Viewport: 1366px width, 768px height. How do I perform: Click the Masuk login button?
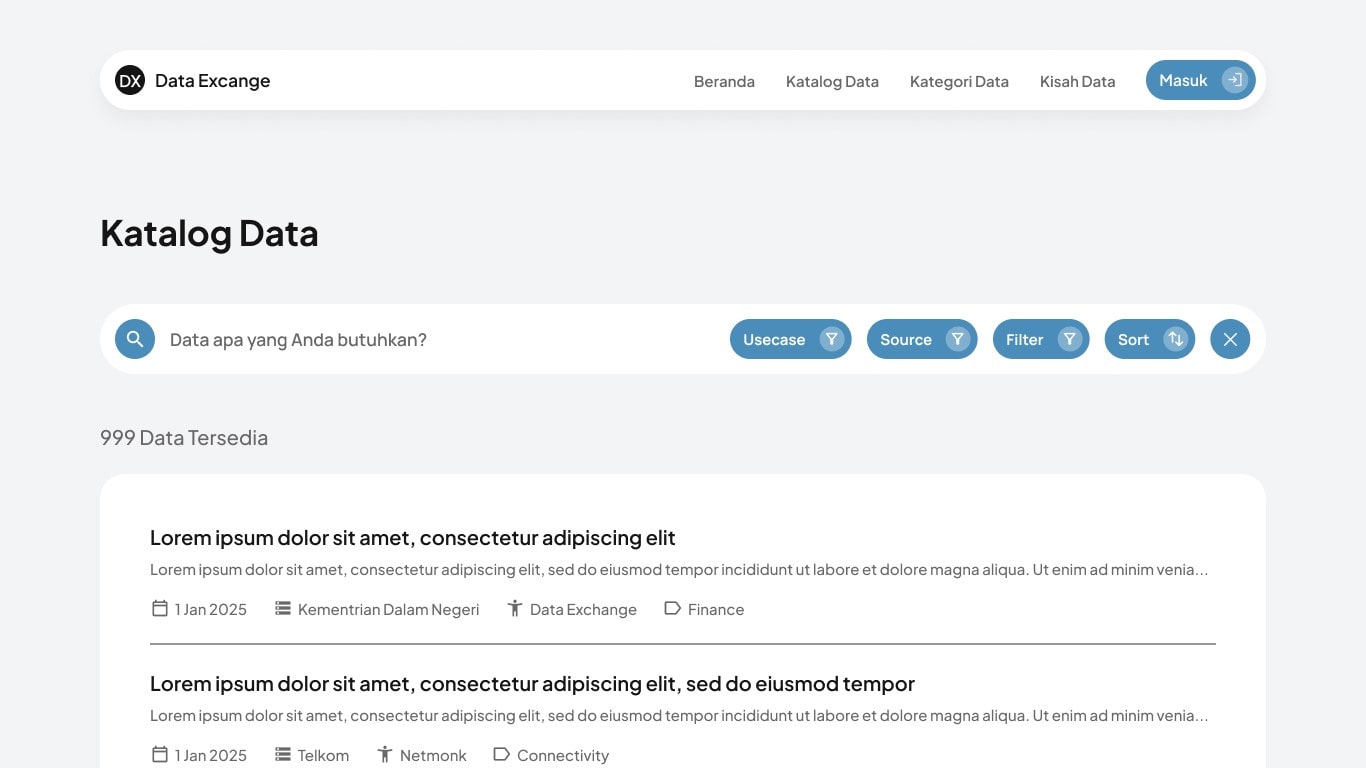pyautogui.click(x=1201, y=80)
